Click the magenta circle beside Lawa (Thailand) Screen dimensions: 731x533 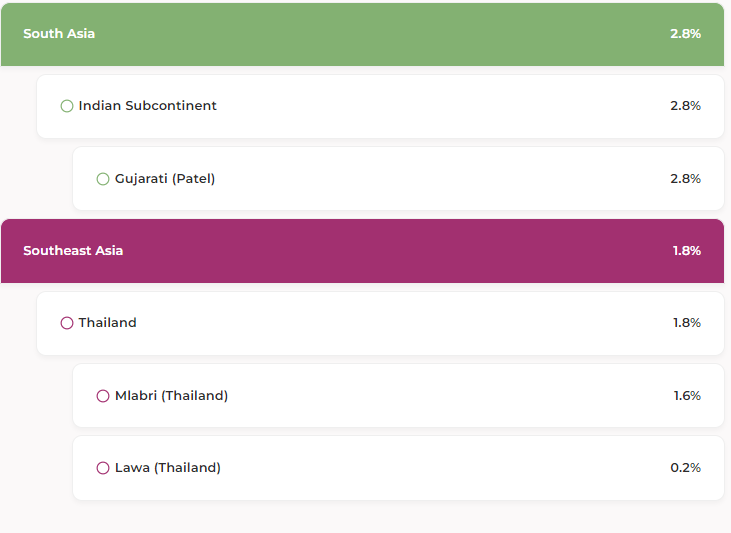pyautogui.click(x=103, y=468)
